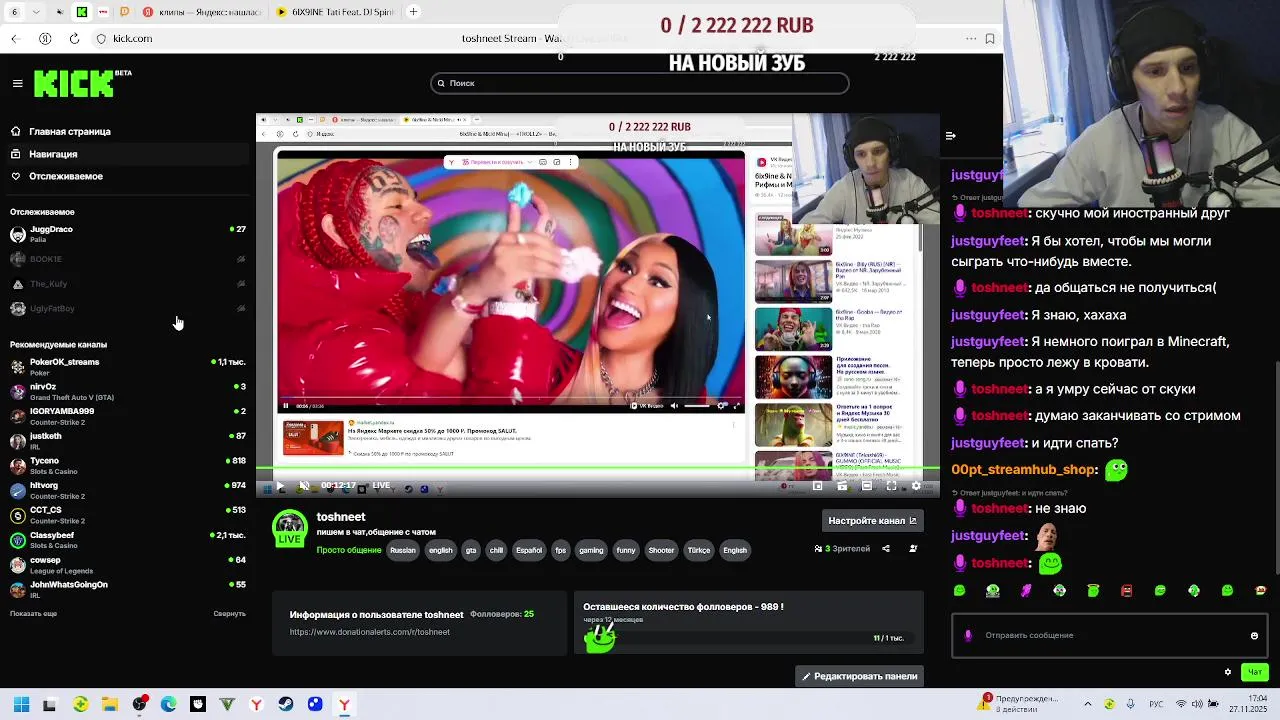Open PokerOK_streams recommended channel
This screenshot has height=720, width=1280.
(x=127, y=366)
